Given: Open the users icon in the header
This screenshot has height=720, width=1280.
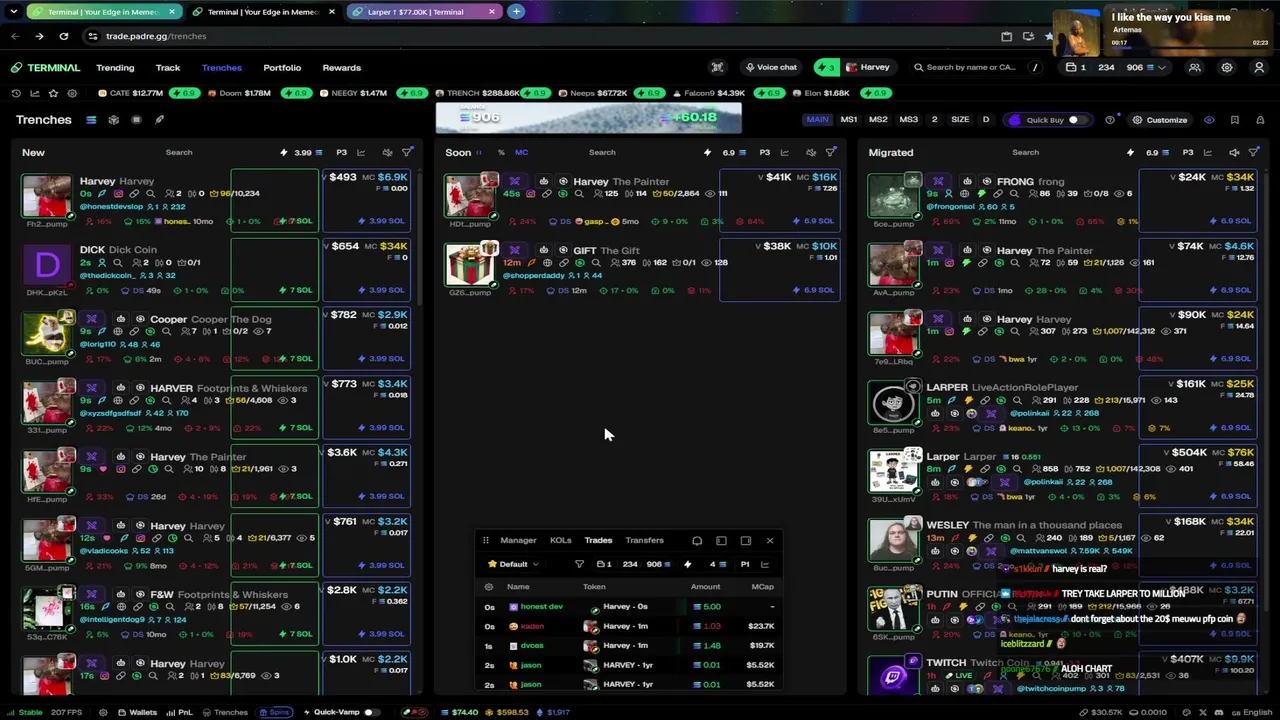Looking at the screenshot, I should [x=1194, y=68].
